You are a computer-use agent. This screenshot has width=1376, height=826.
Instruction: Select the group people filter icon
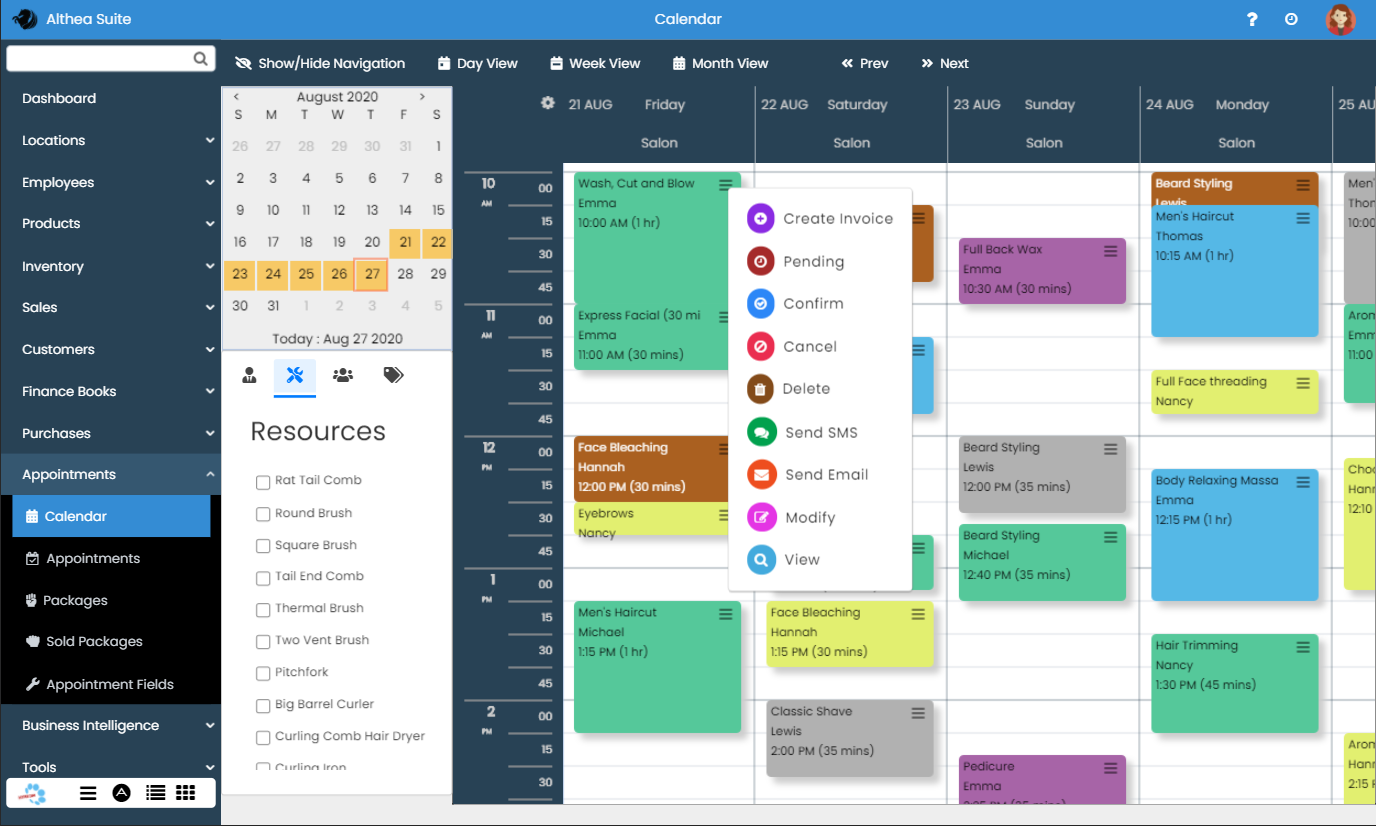coord(343,375)
